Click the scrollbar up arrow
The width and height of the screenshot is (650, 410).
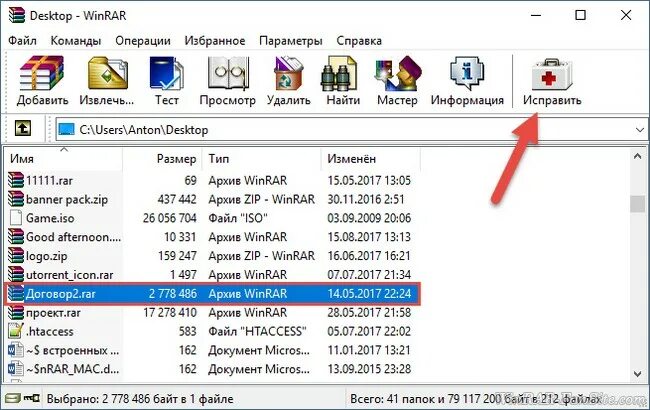click(637, 156)
